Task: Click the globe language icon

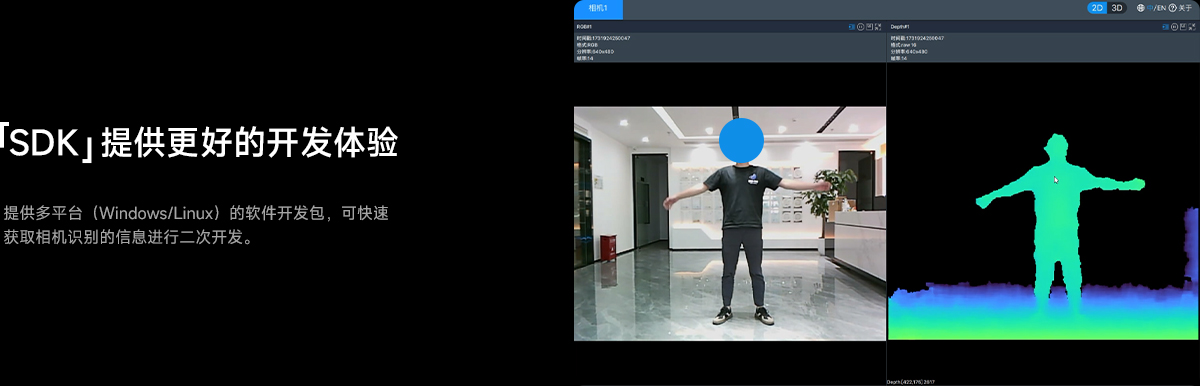Action: click(x=1141, y=8)
